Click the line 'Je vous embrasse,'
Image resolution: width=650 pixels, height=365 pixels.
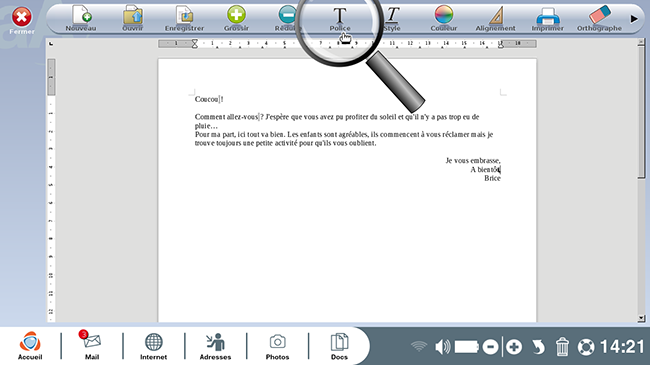click(x=473, y=161)
